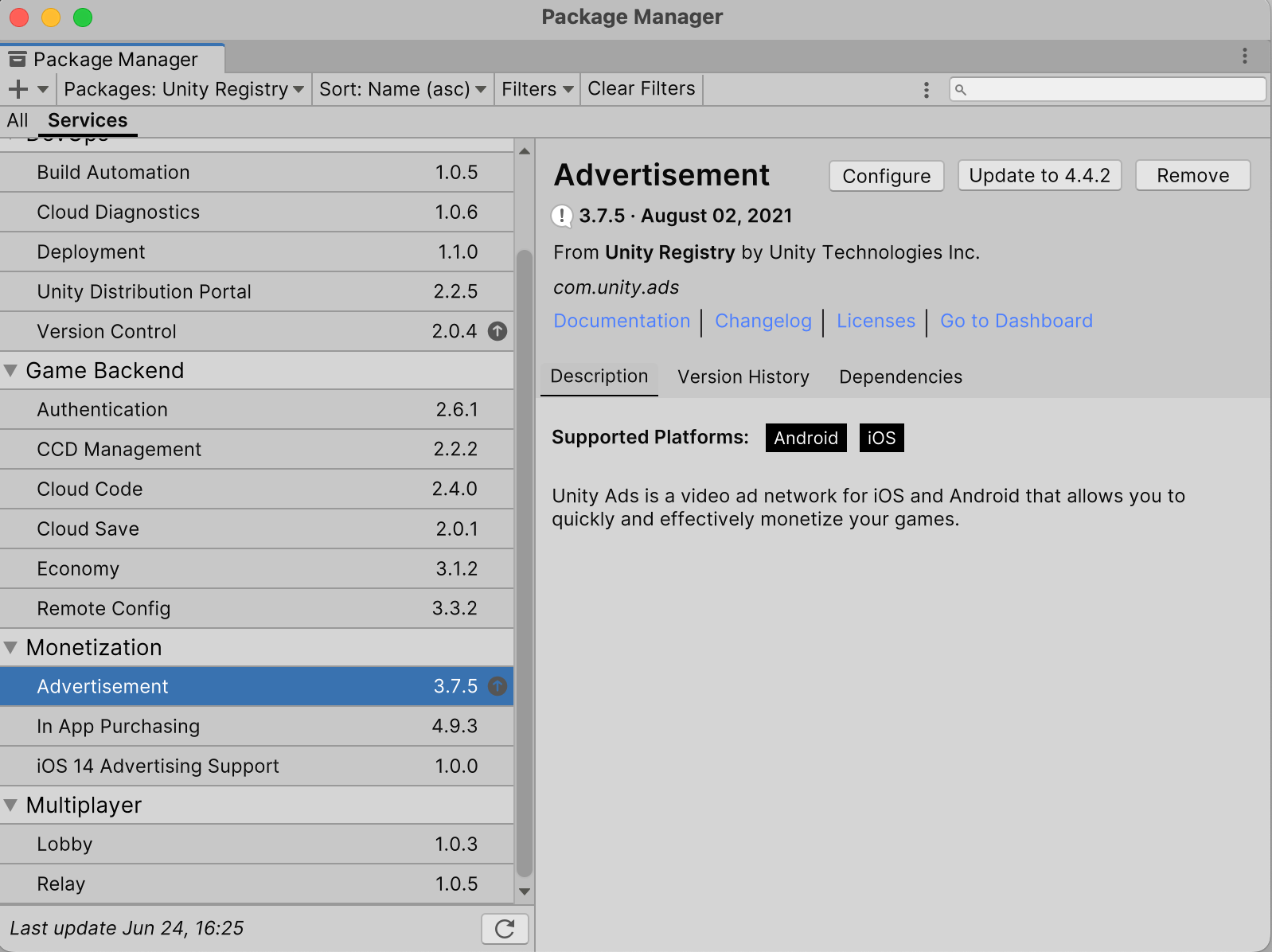The width and height of the screenshot is (1272, 952).
Task: Click the scrollbar down arrow
Action: point(525,892)
